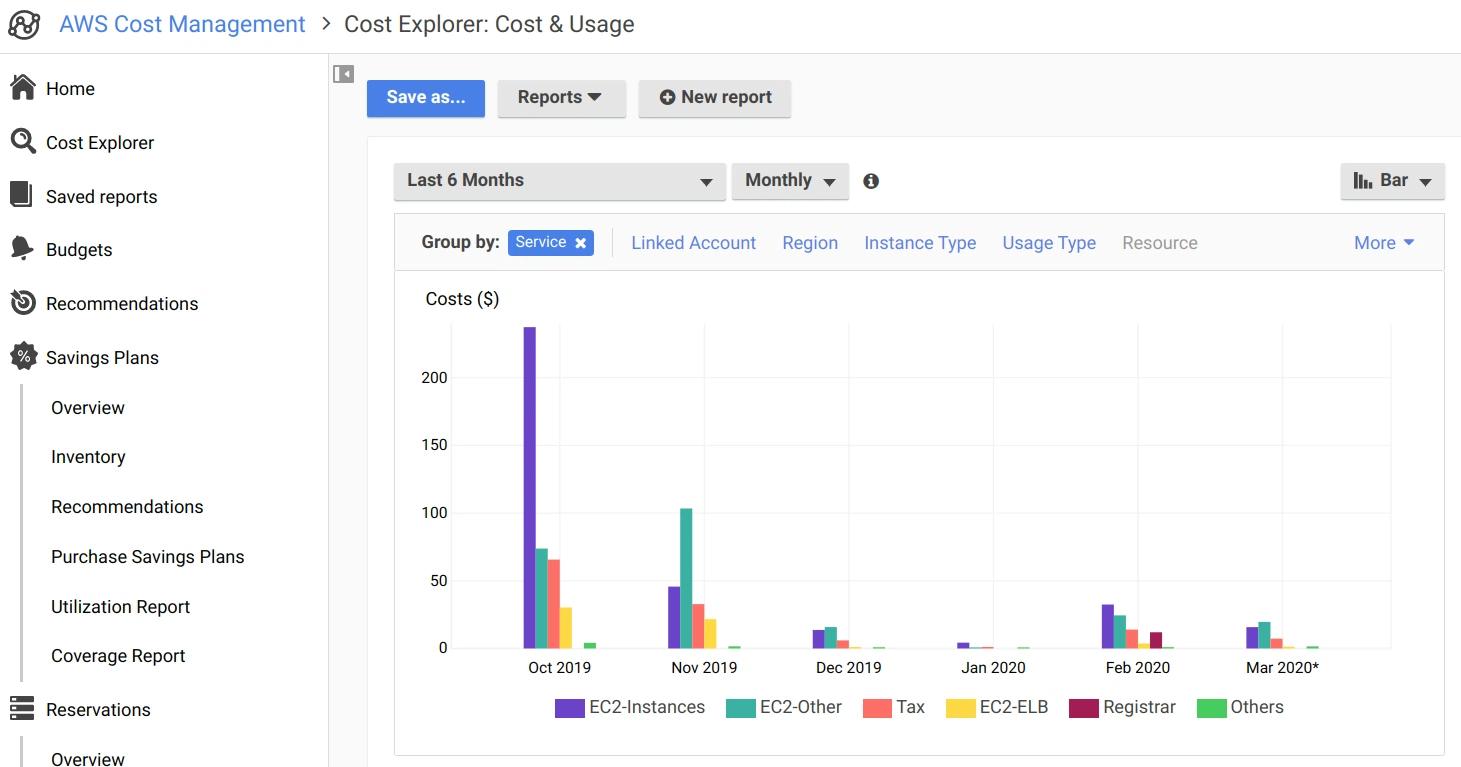The image size is (1461, 767).
Task: Open the Last 6 Months date range dropdown
Action: click(x=559, y=181)
